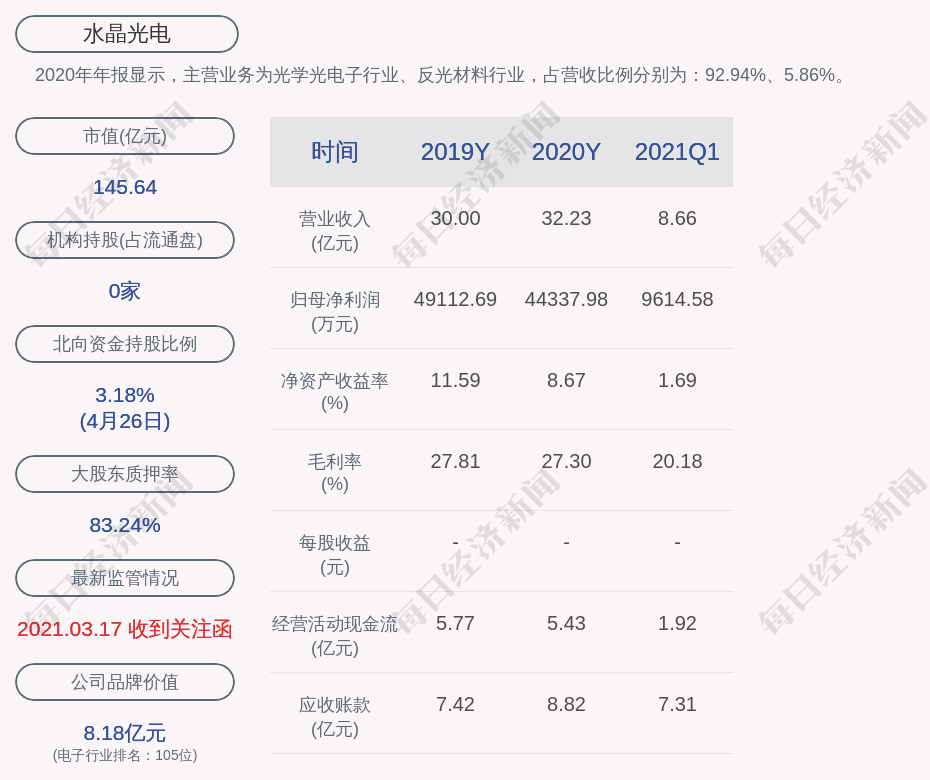Image resolution: width=930 pixels, height=780 pixels.
Task: Click the 机构持股(占流通盘) label
Action: 125,240
